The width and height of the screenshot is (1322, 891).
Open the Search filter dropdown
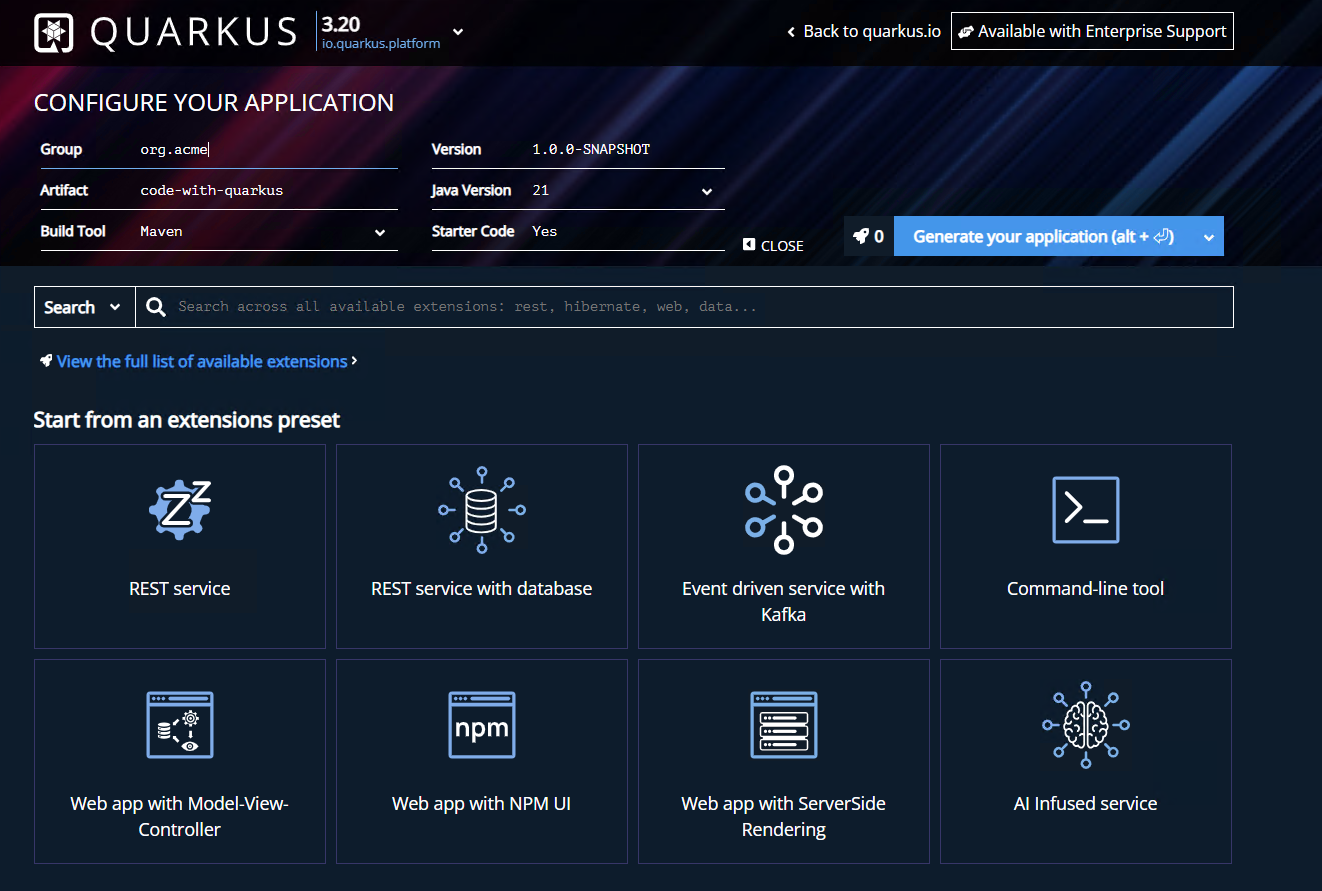click(84, 307)
